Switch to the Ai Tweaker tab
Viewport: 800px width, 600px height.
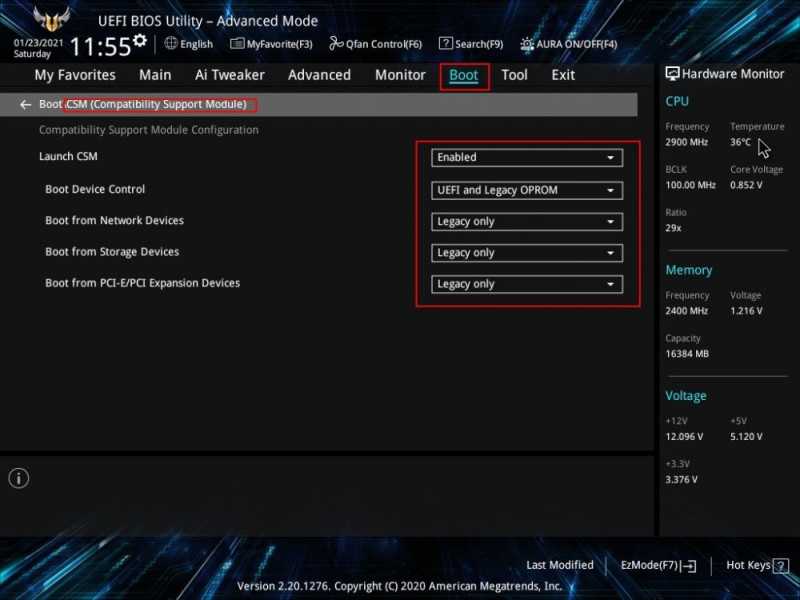230,75
